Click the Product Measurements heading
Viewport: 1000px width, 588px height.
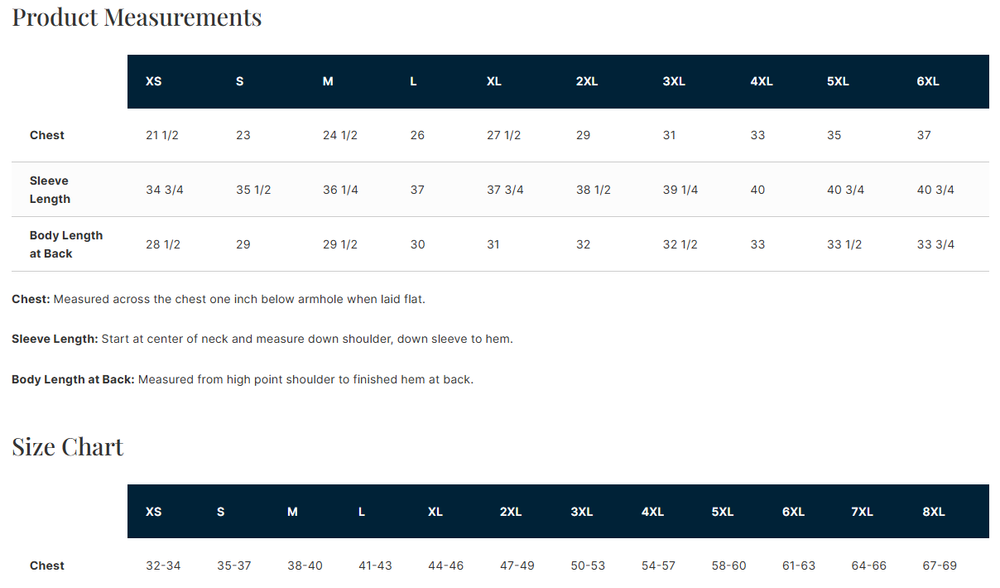(137, 17)
